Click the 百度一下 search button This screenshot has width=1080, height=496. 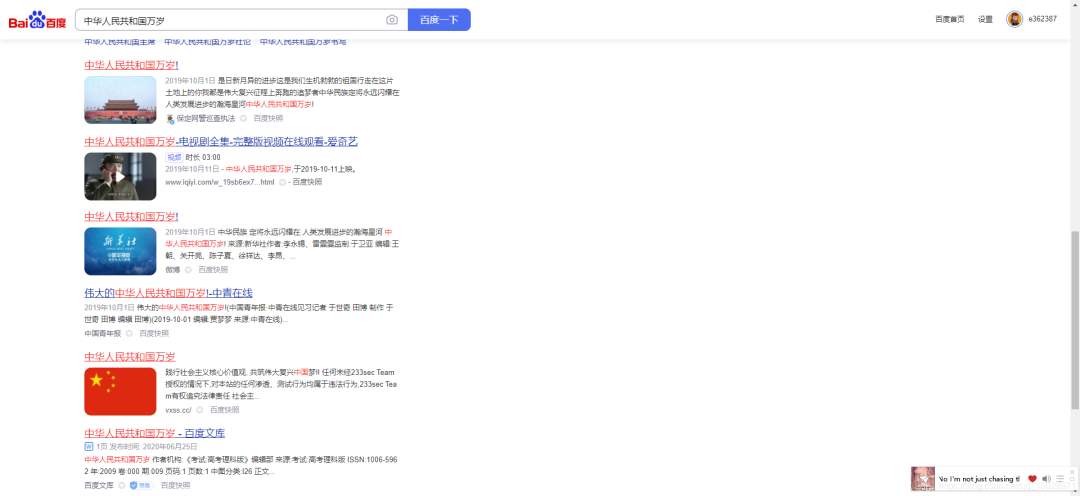point(439,20)
